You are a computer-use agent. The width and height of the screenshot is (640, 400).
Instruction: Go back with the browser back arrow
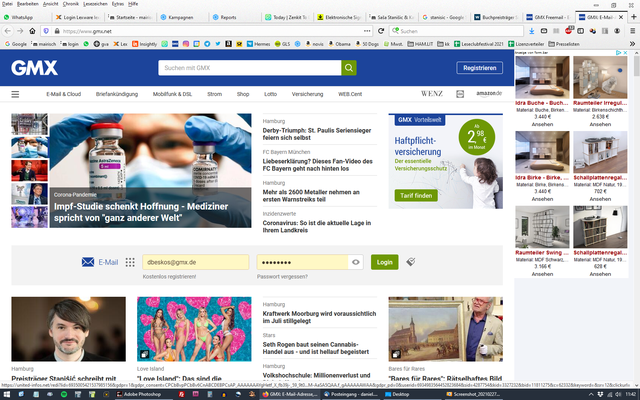coord(7,31)
